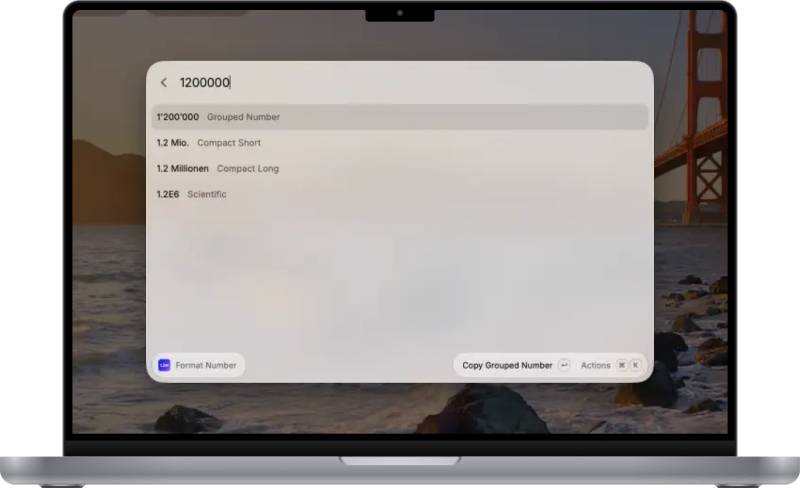Select the Grouped Number result row
The image size is (800, 488).
[x=399, y=117]
